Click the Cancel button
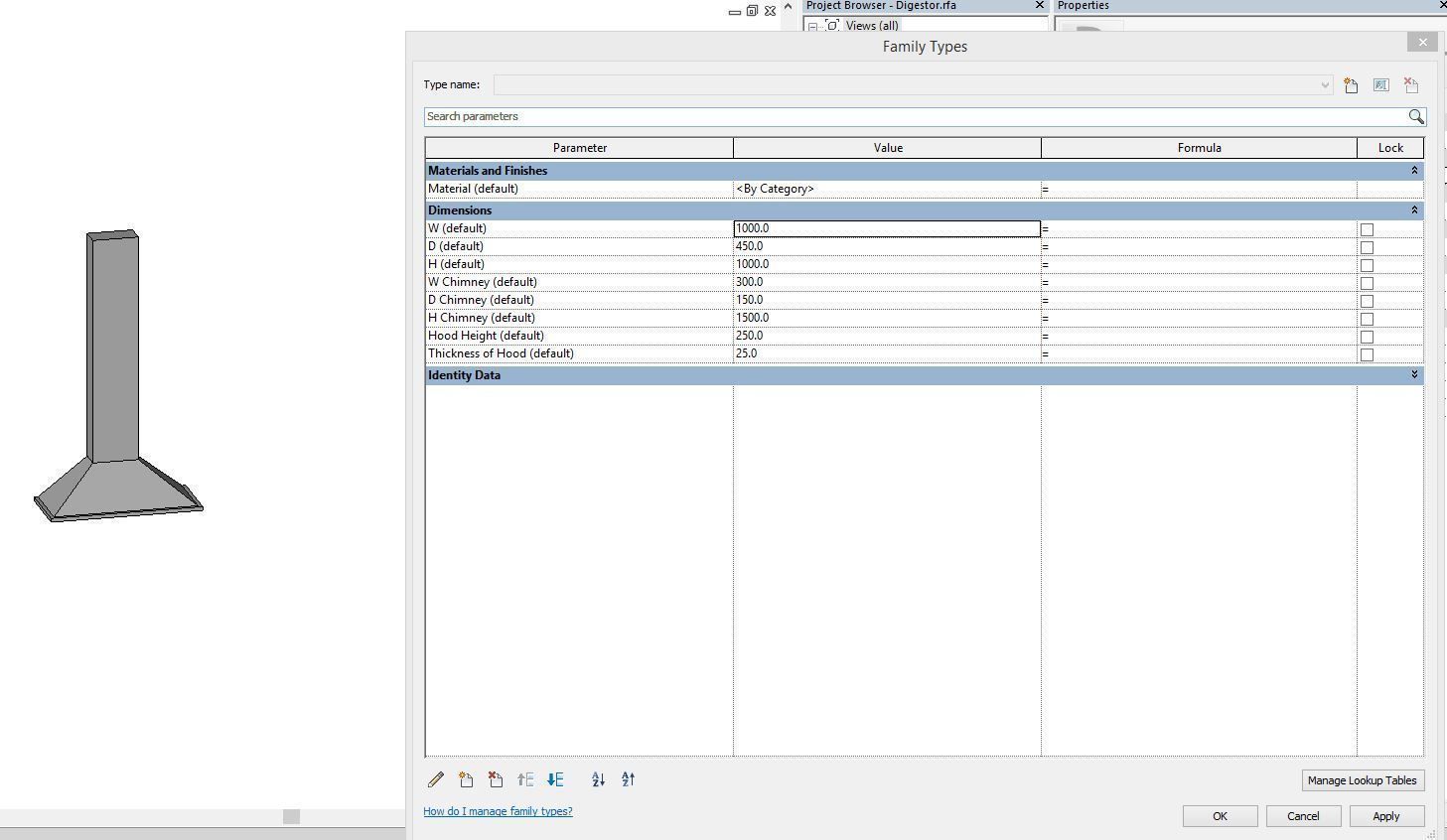Screen dimensions: 1447x840 click(1303, 816)
